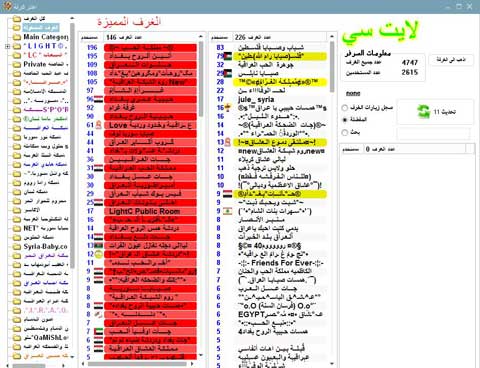Select the Syria-Baby.co tree item
This screenshot has width=480, height=368.
click(45, 247)
